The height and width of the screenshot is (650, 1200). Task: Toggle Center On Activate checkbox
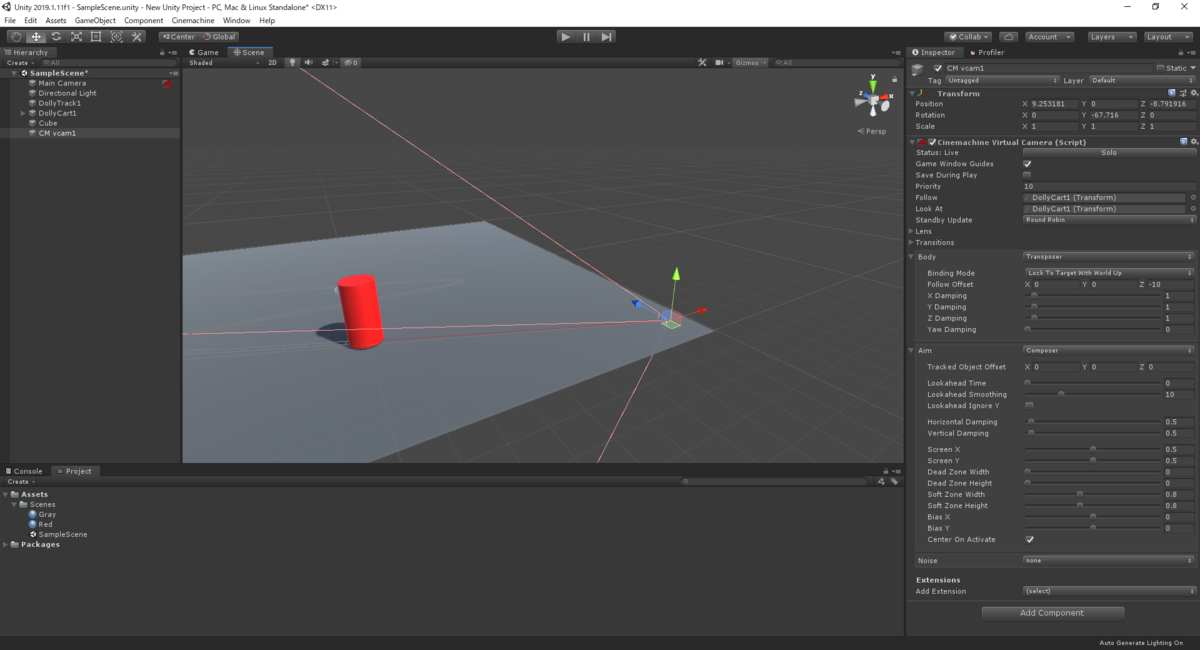point(1029,539)
